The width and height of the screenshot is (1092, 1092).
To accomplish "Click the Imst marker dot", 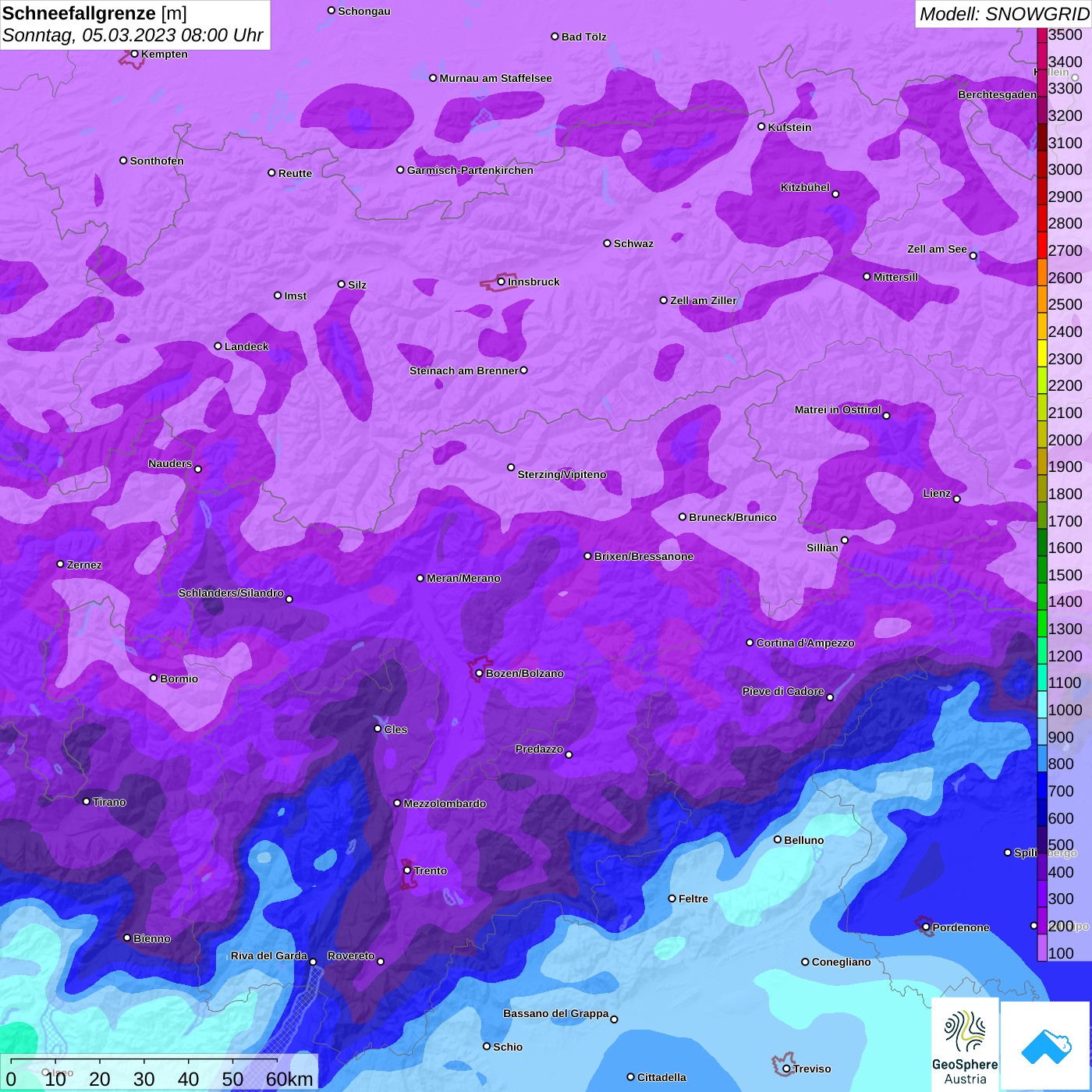I will point(278,296).
